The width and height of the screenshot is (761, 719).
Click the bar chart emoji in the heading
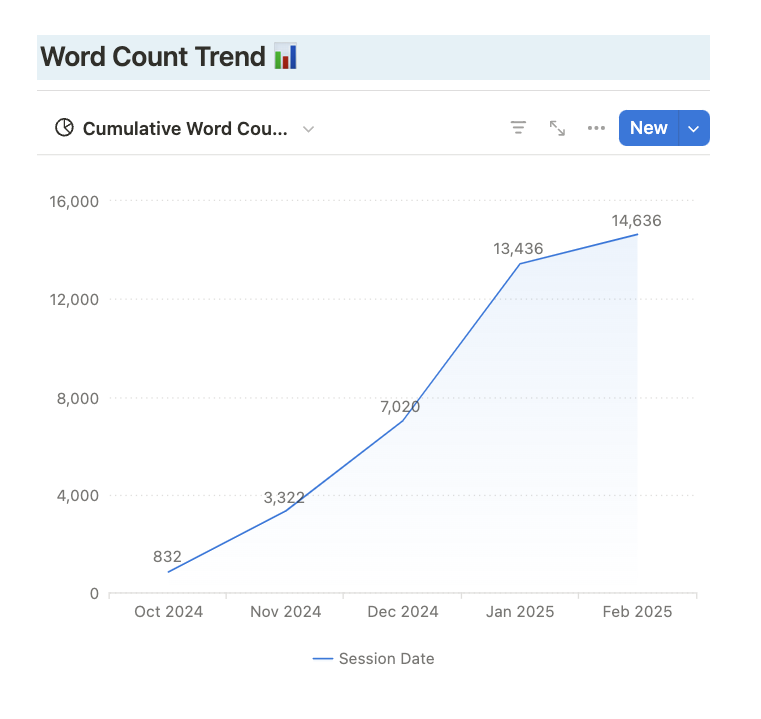[285, 56]
